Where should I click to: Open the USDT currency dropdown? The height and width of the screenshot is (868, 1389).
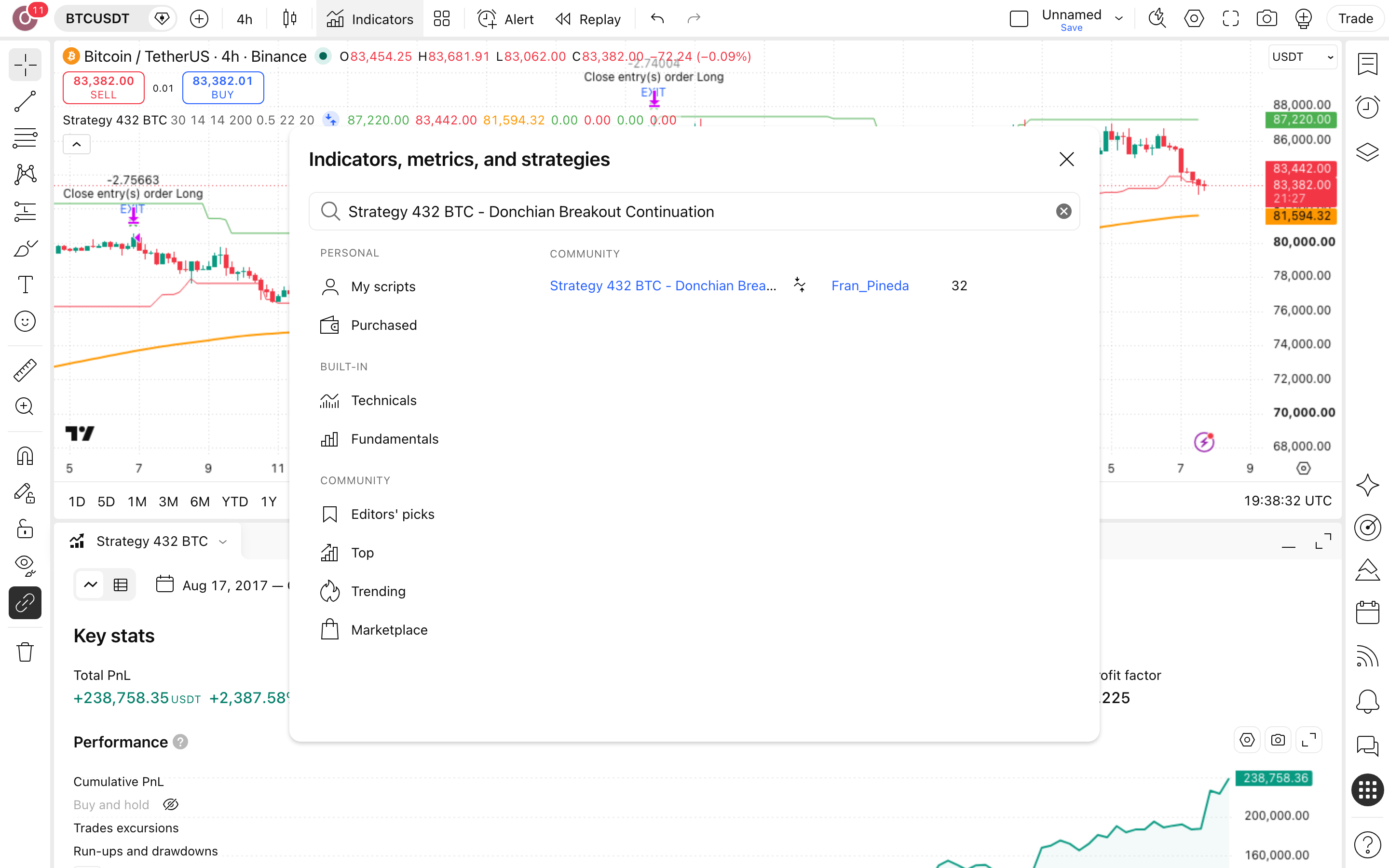1302,57
